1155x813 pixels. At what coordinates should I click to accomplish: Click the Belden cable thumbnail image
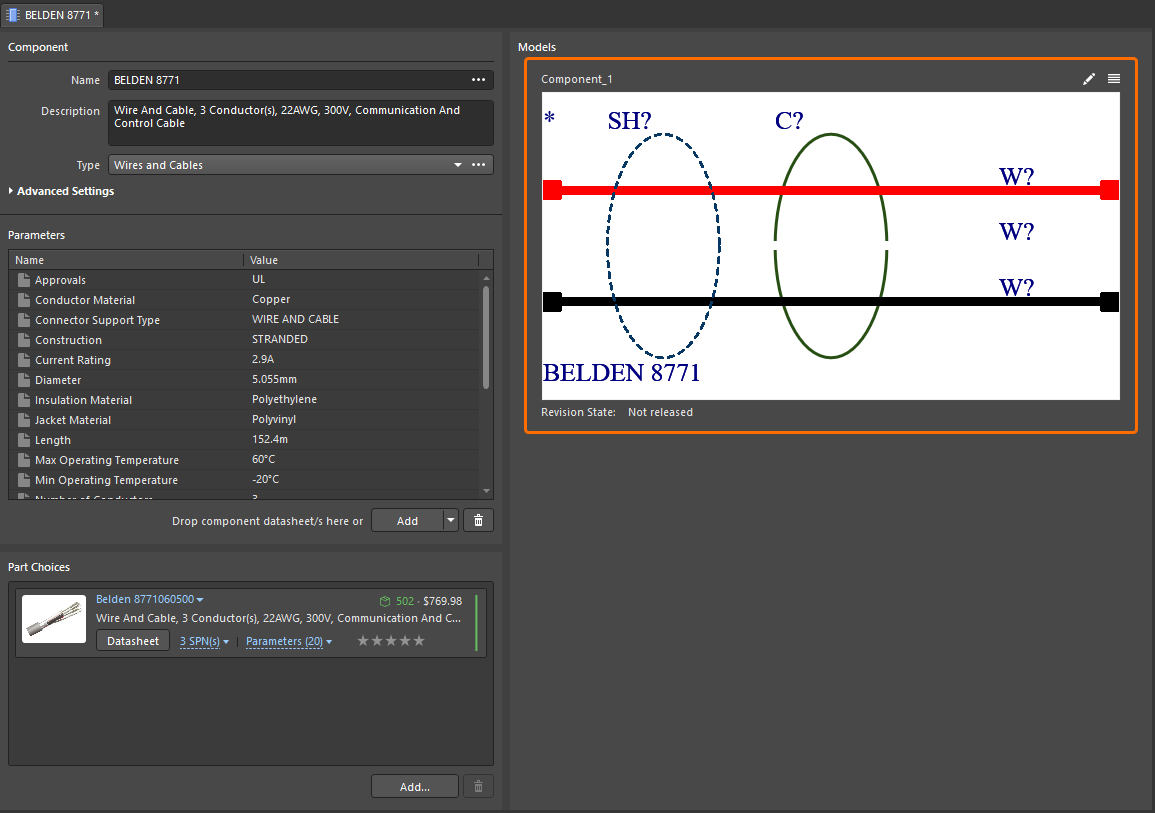[x=53, y=618]
